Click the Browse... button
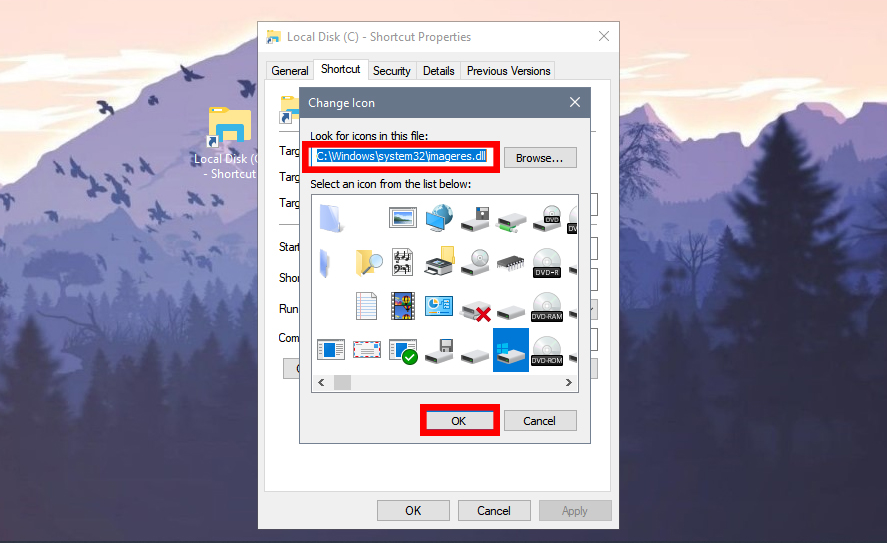Image resolution: width=887 pixels, height=543 pixels. click(540, 158)
